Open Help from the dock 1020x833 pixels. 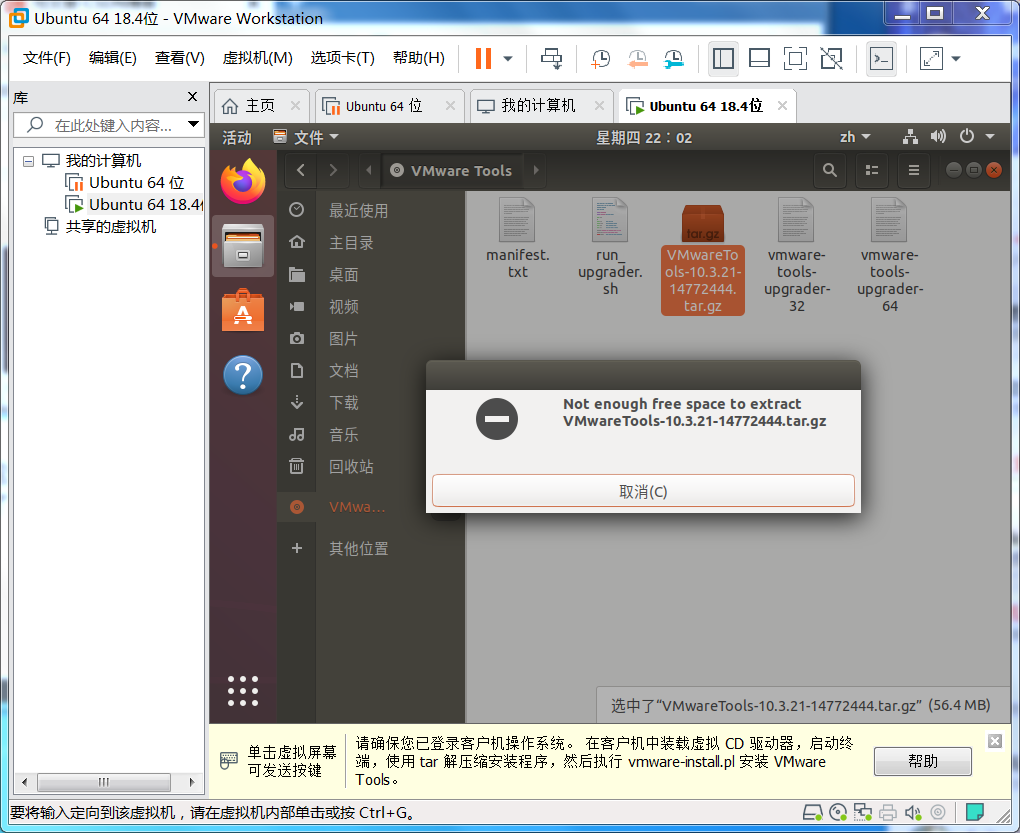[x=243, y=375]
